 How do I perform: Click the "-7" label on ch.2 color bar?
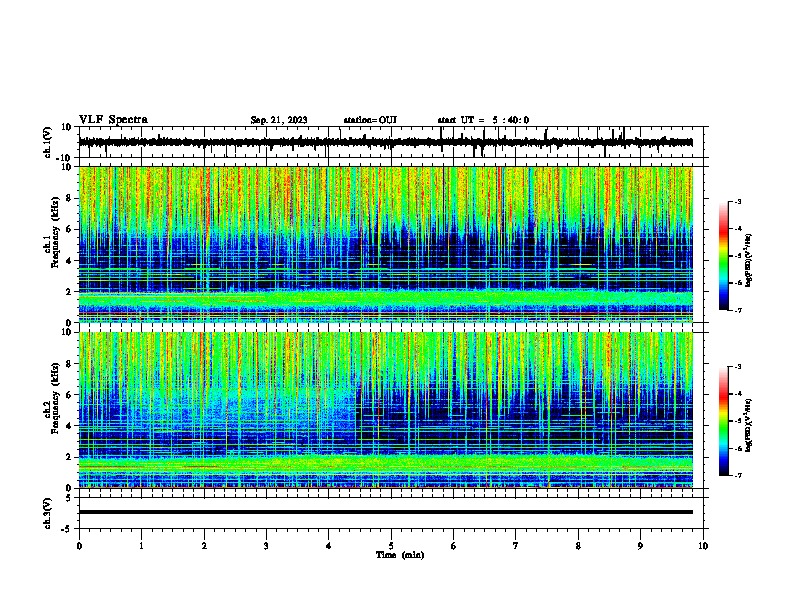pos(738,475)
